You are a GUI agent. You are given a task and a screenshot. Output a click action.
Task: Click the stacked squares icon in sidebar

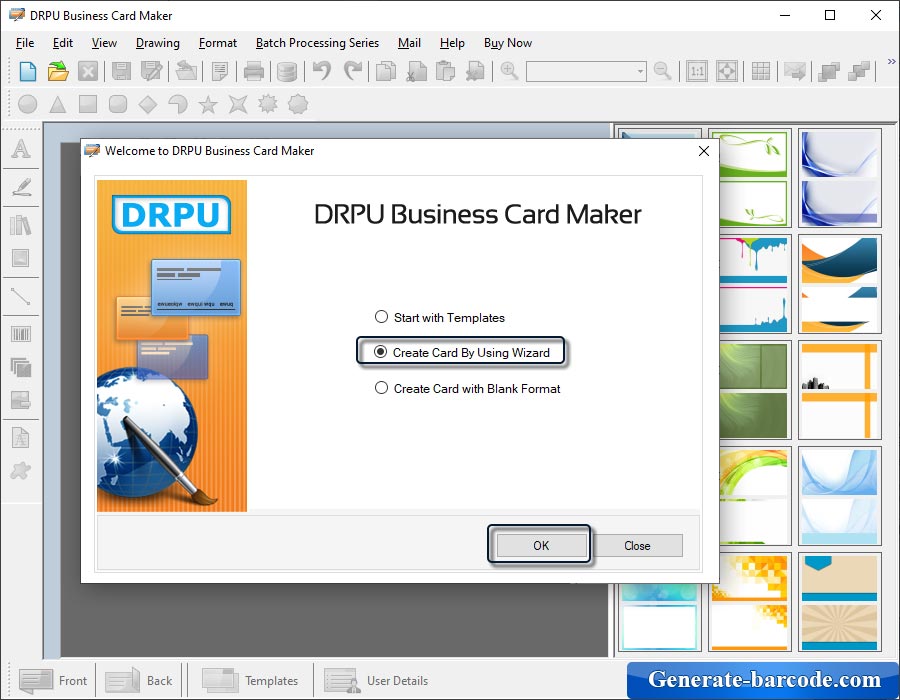pyautogui.click(x=21, y=367)
